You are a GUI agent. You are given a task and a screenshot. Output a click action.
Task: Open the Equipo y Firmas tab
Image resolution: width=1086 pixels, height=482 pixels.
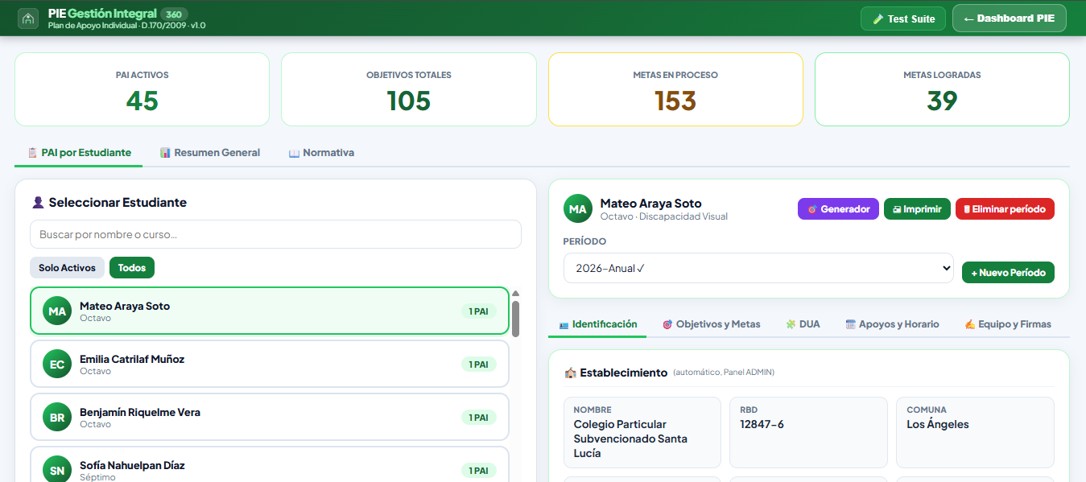tap(1007, 324)
